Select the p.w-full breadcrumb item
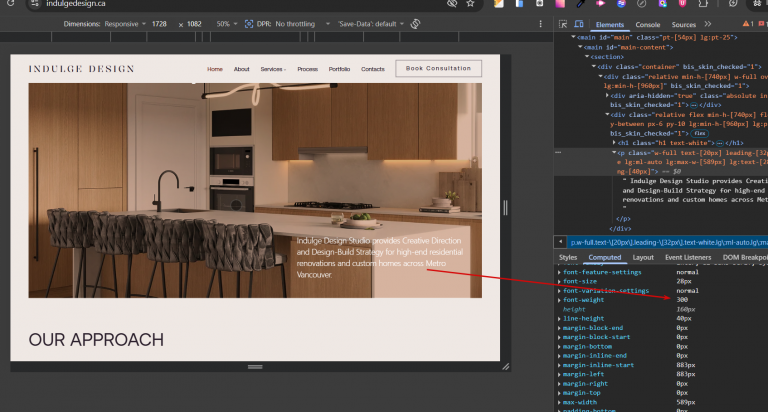Viewport: 768px width, 412px height. (668, 242)
